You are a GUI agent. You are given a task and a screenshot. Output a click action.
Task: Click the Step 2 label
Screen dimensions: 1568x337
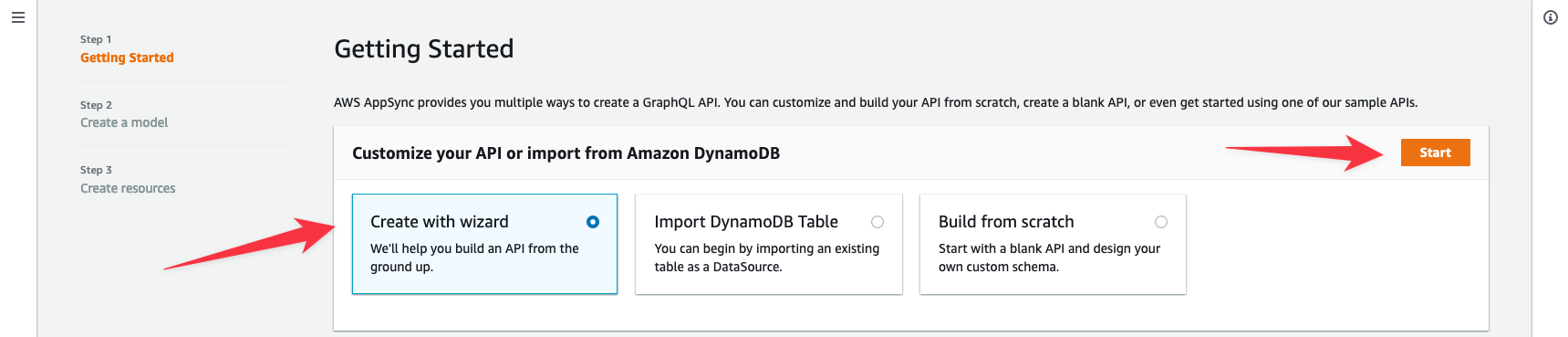tap(96, 105)
